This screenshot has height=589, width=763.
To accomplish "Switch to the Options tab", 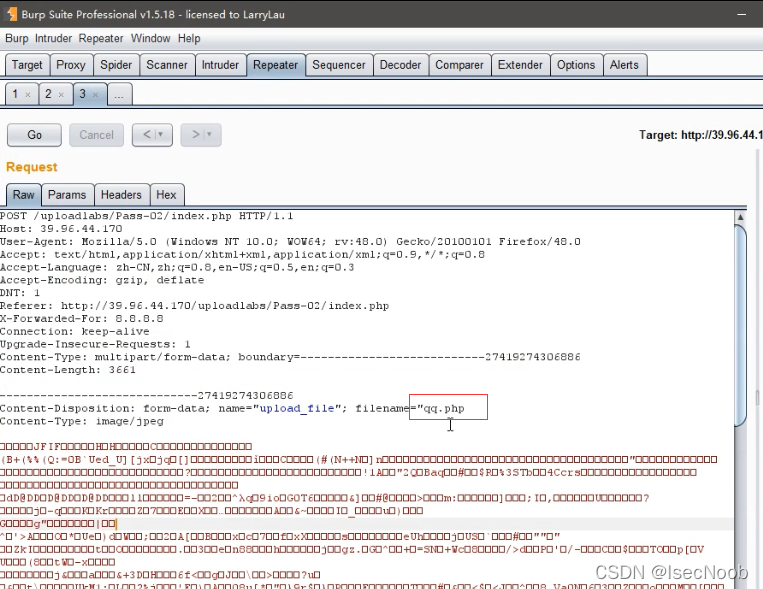I will [x=576, y=65].
